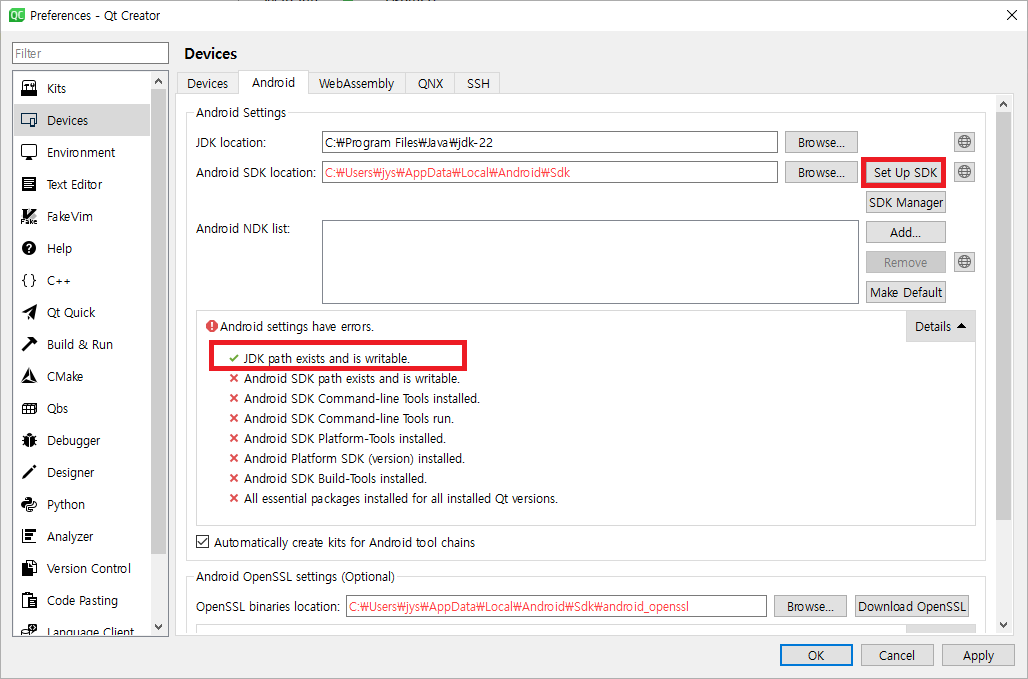Click 'Android SDK Command-line Tools run.'
The width and height of the screenshot is (1028, 679).
click(349, 418)
